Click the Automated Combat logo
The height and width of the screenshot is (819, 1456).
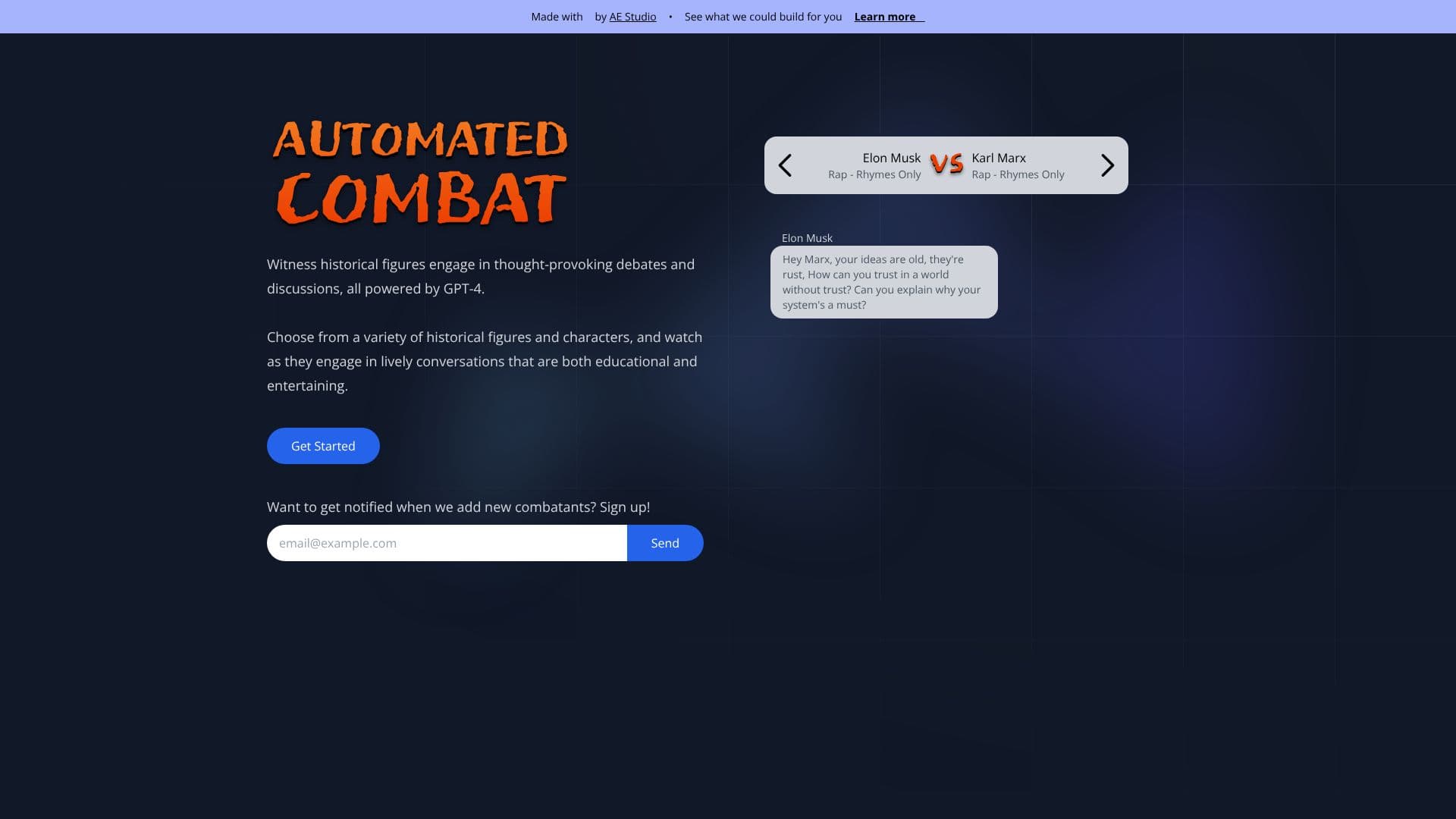420,173
